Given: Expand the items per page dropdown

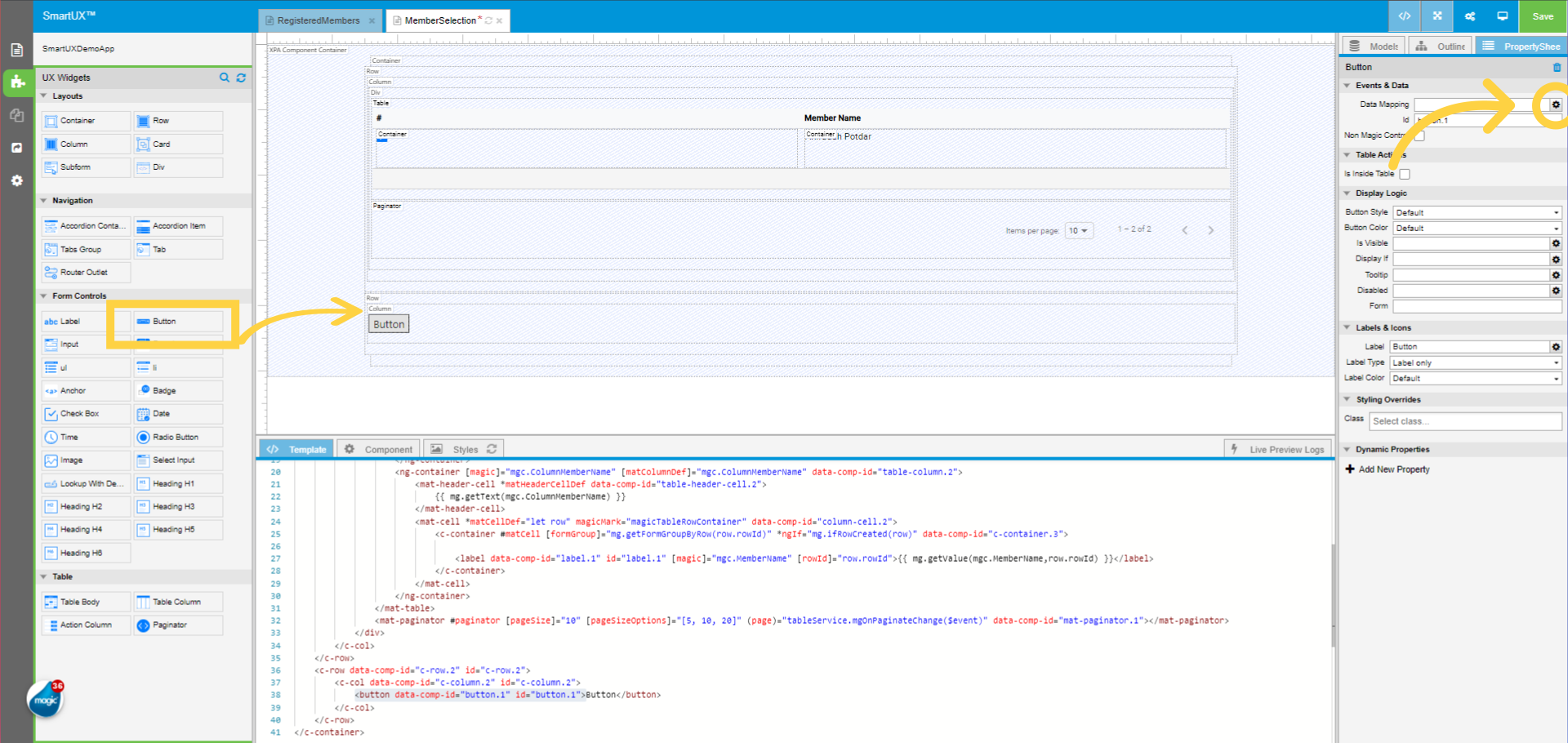Looking at the screenshot, I should click(x=1078, y=231).
